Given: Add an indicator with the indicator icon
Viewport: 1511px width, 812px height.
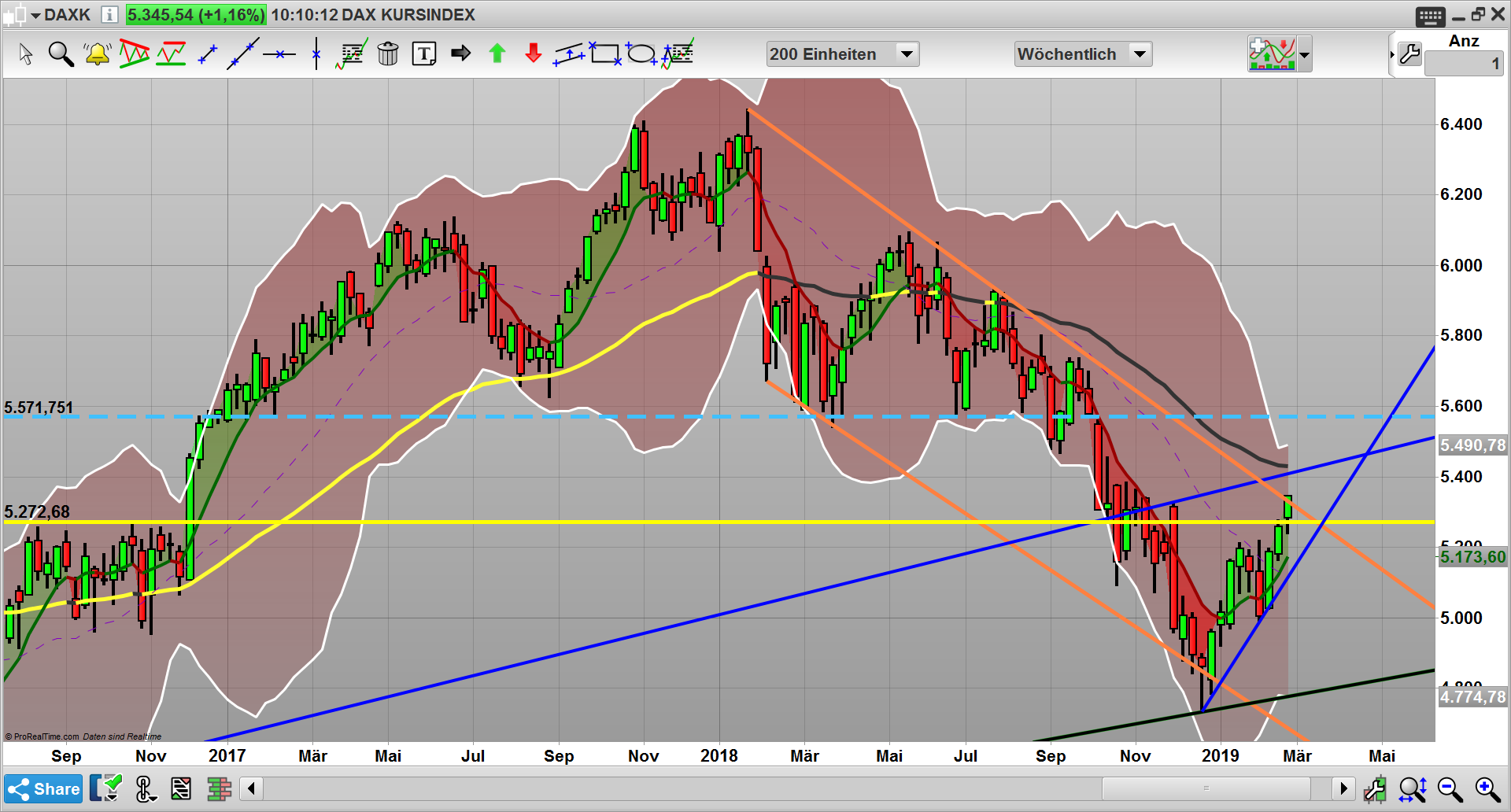Looking at the screenshot, I should click(x=1272, y=54).
